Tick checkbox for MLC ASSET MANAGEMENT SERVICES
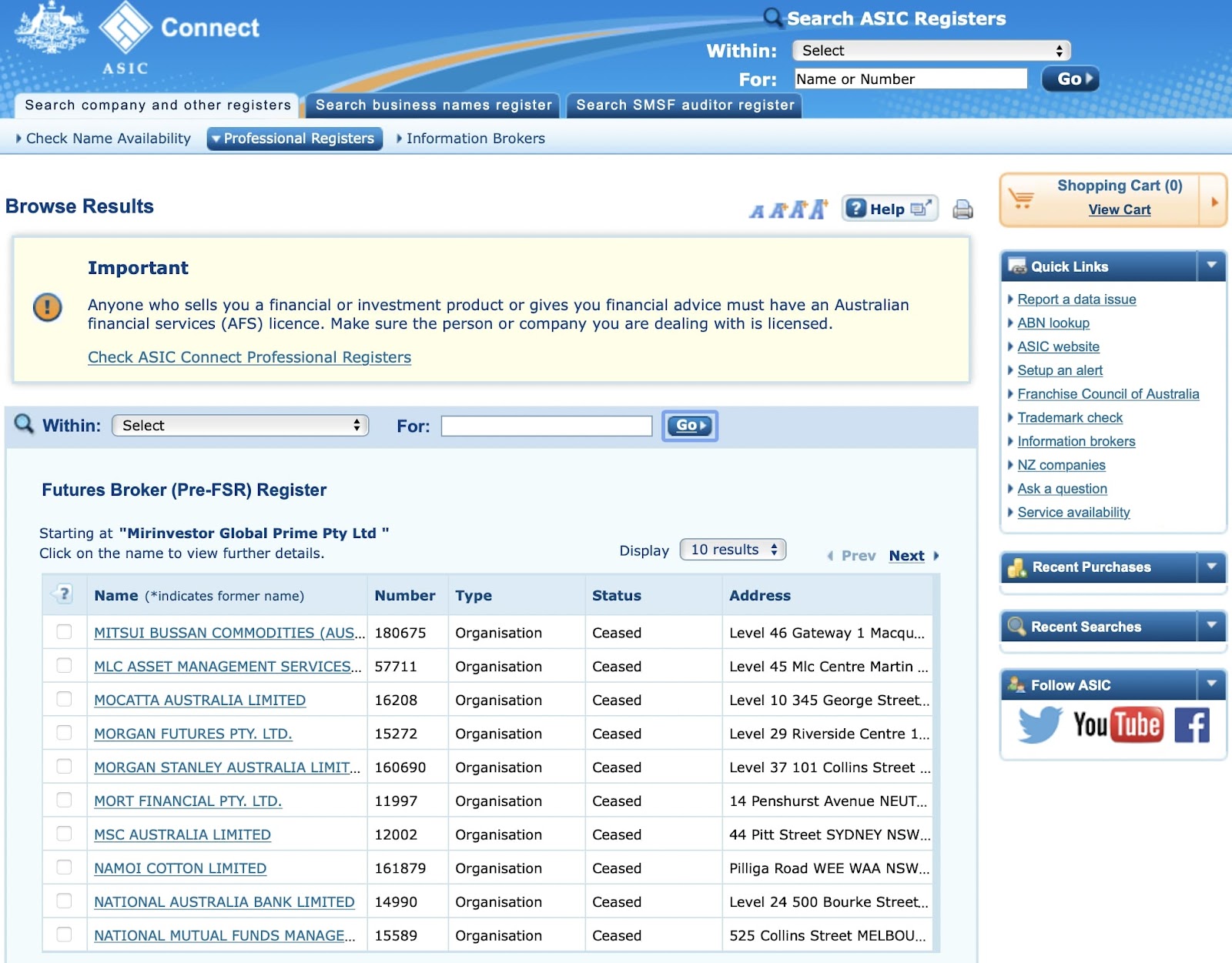The height and width of the screenshot is (963, 1232). (x=64, y=665)
